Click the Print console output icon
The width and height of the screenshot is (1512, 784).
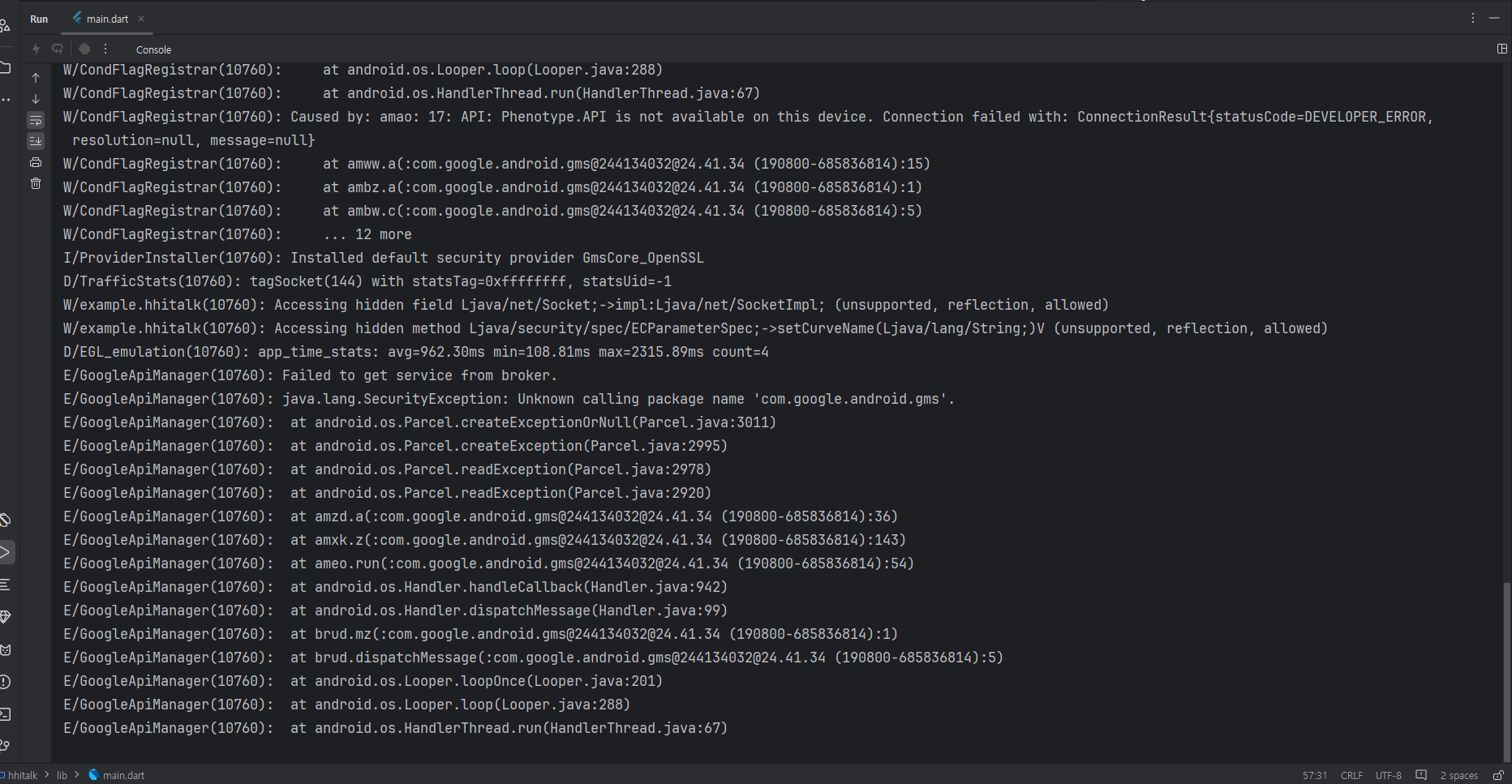click(x=36, y=162)
